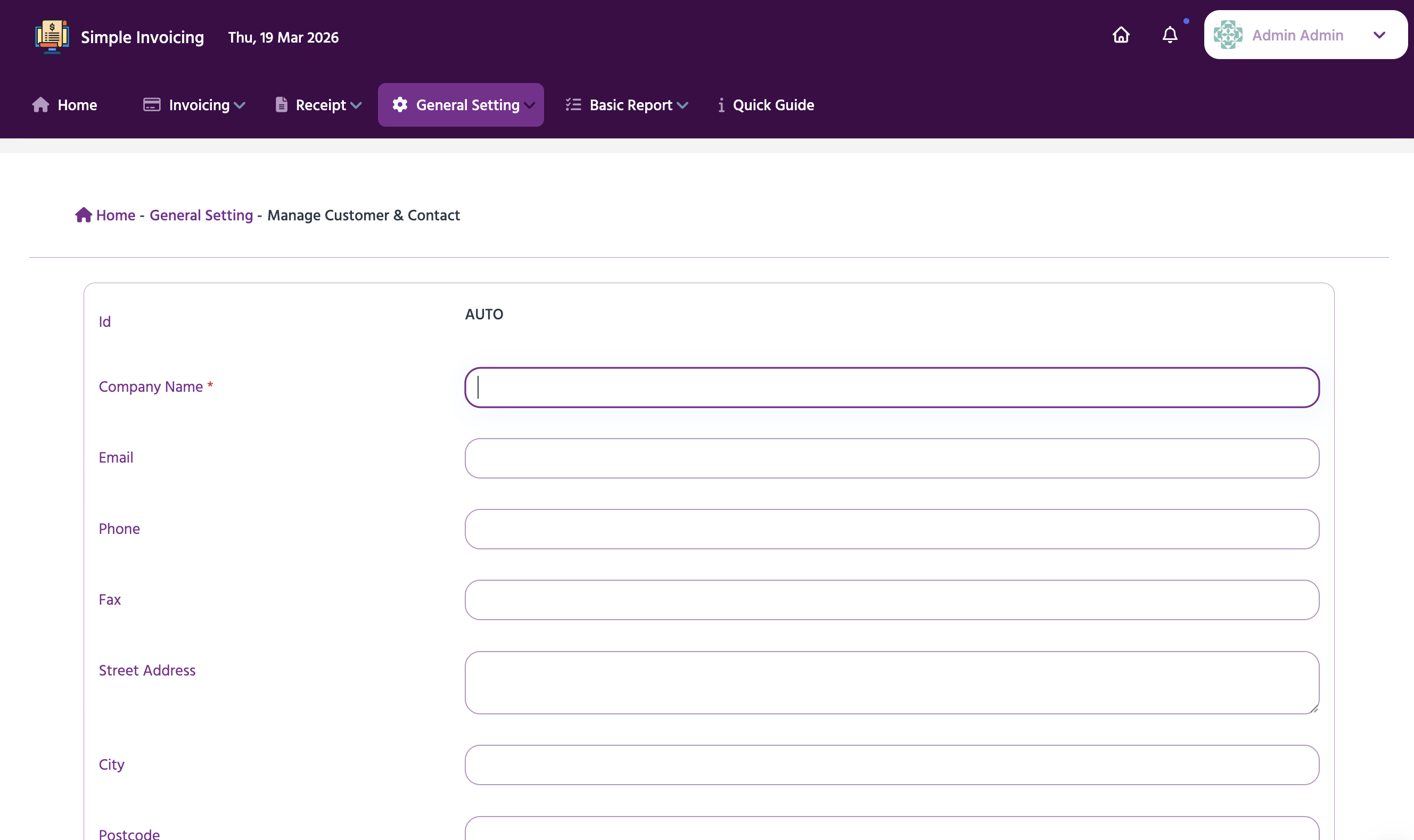Viewport: 1414px width, 840px height.
Task: Click the card icon beside Invoicing
Action: point(152,105)
